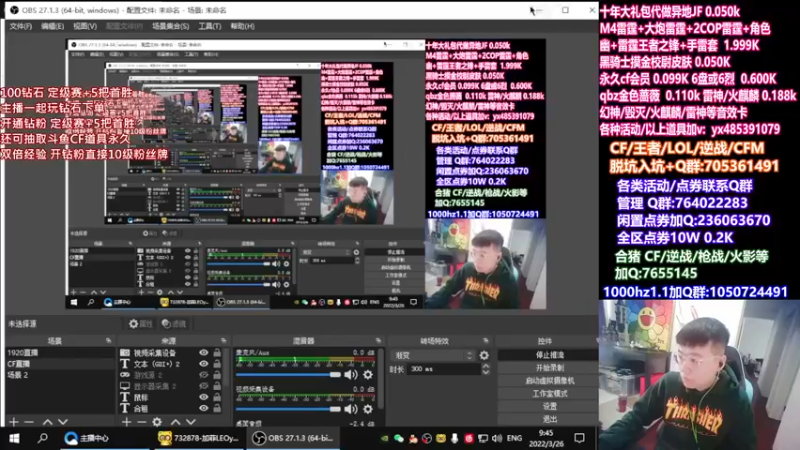Increase transition duration with up arrow
800x450 pixels.
point(486,366)
